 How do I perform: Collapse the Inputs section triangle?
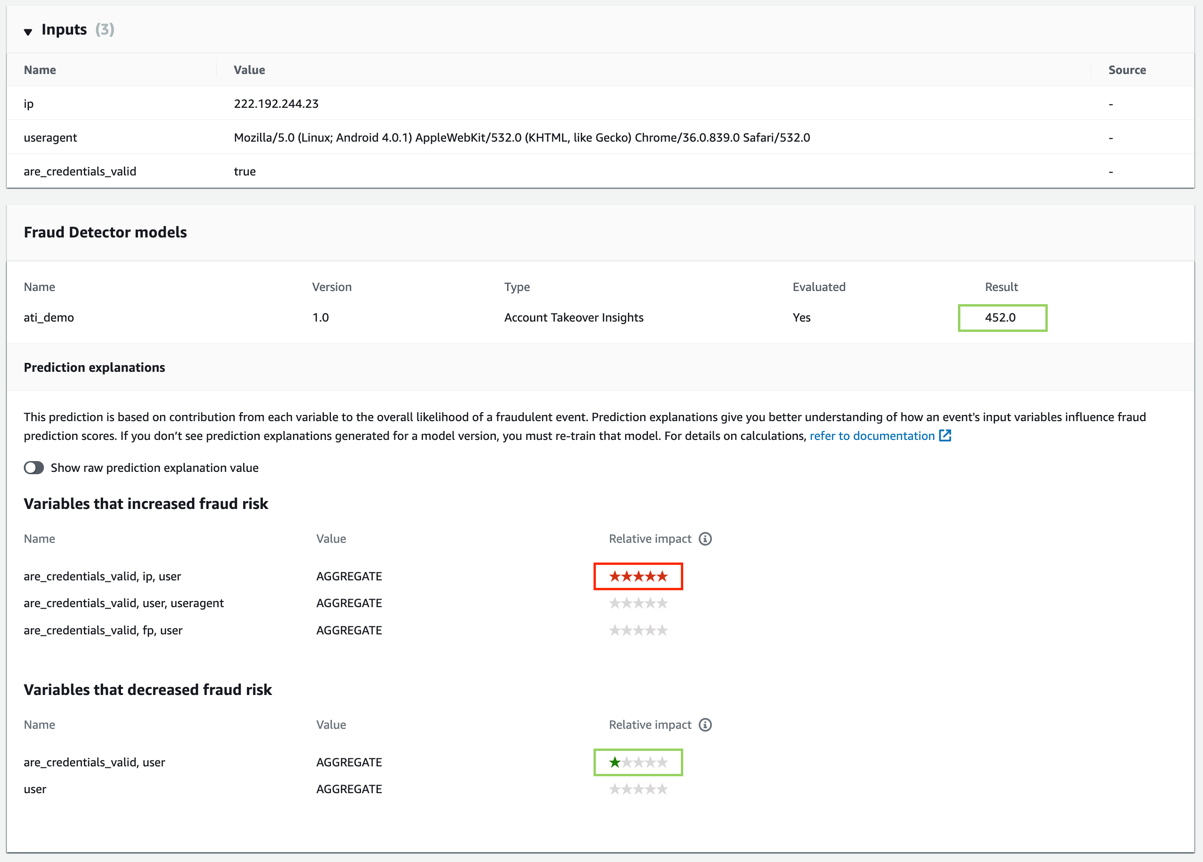pyautogui.click(x=28, y=32)
